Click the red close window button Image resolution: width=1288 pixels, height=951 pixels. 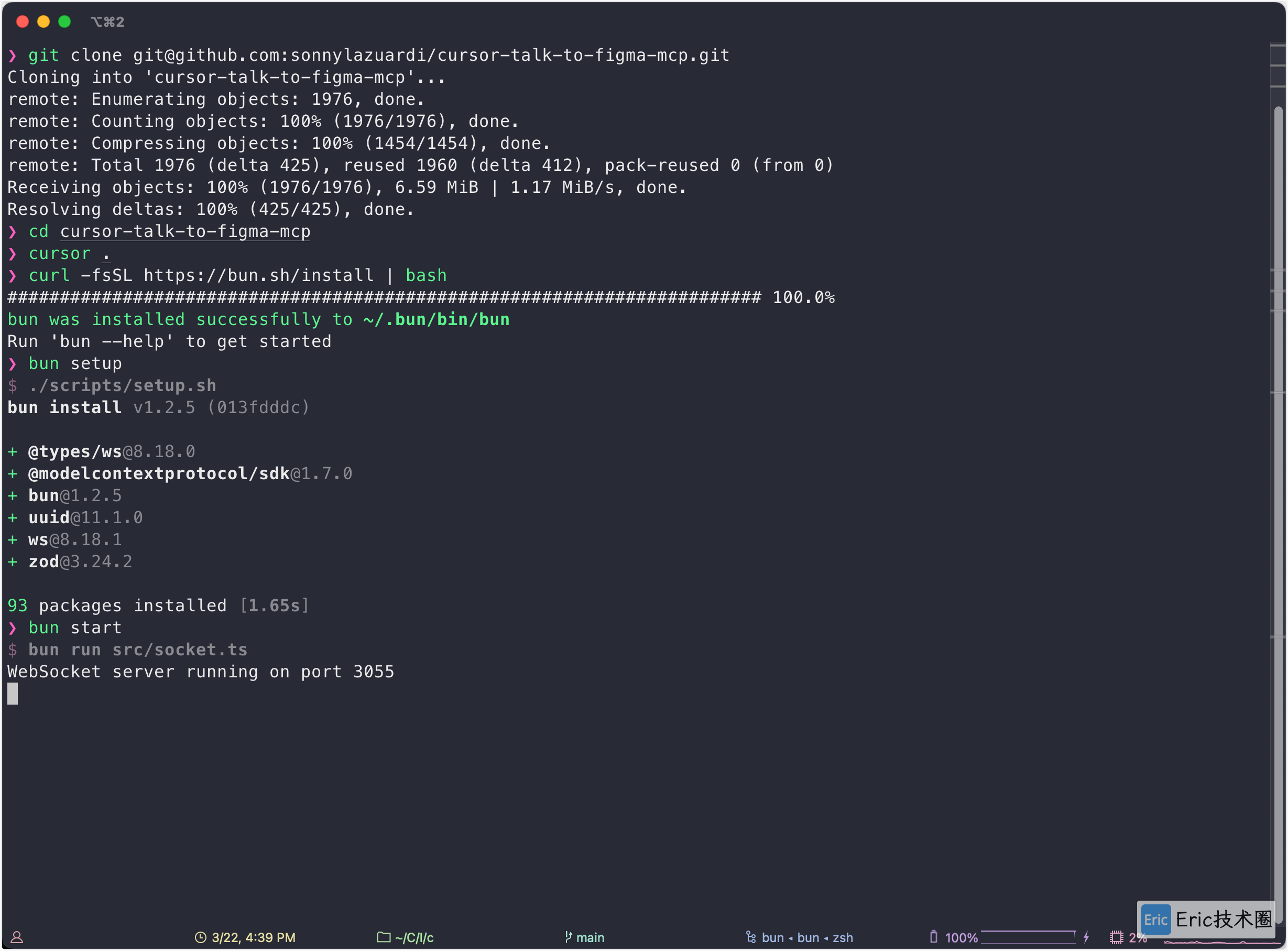tap(23, 21)
